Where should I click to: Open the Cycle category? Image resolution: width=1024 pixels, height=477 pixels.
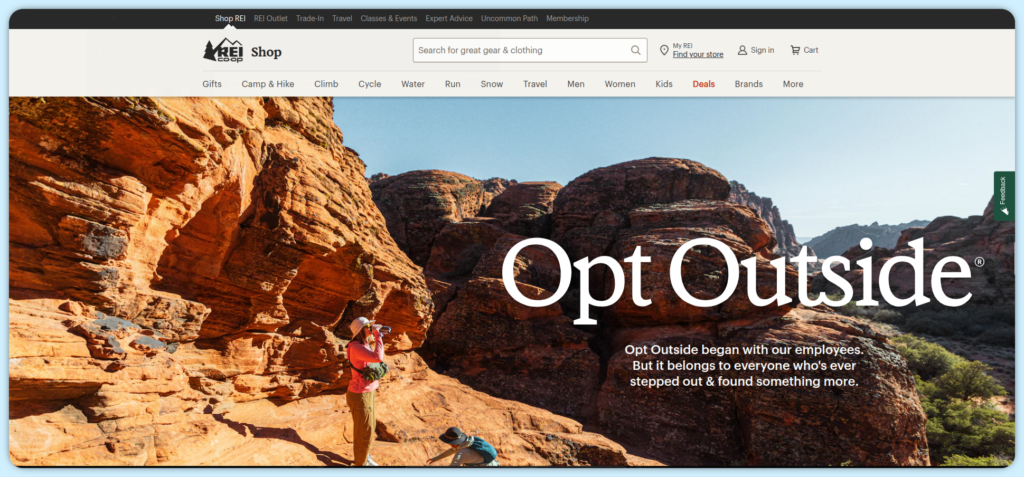(370, 84)
